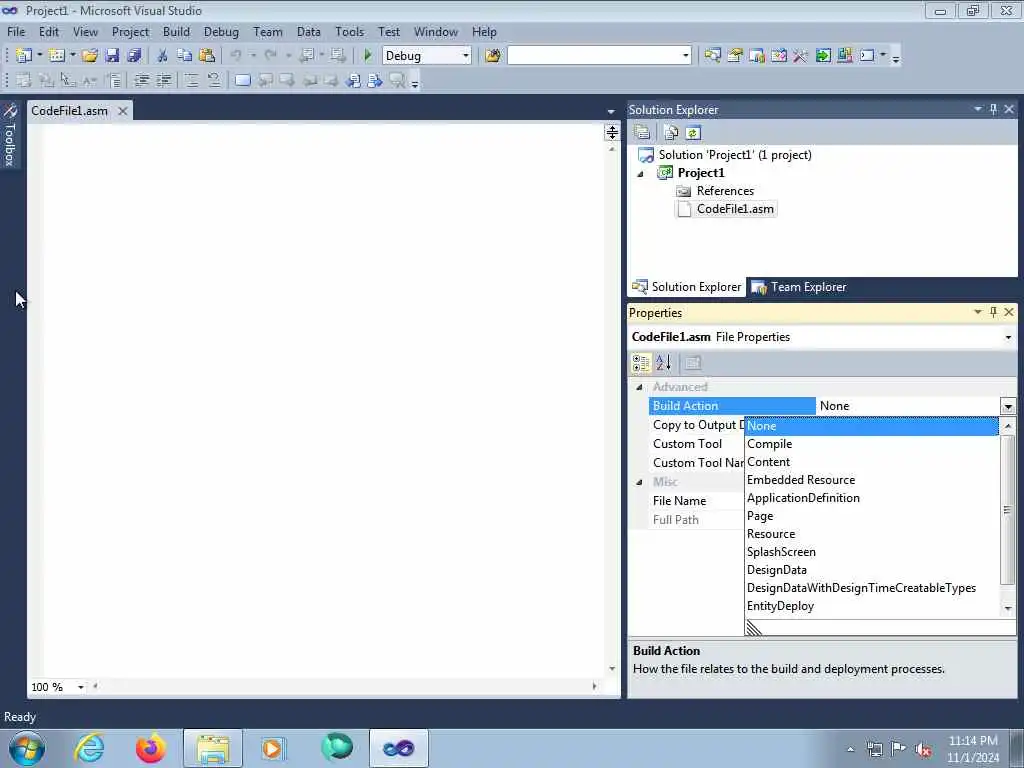Open the Debug solution configuration dropdown
This screenshot has width=1024, height=768.
[x=466, y=56]
